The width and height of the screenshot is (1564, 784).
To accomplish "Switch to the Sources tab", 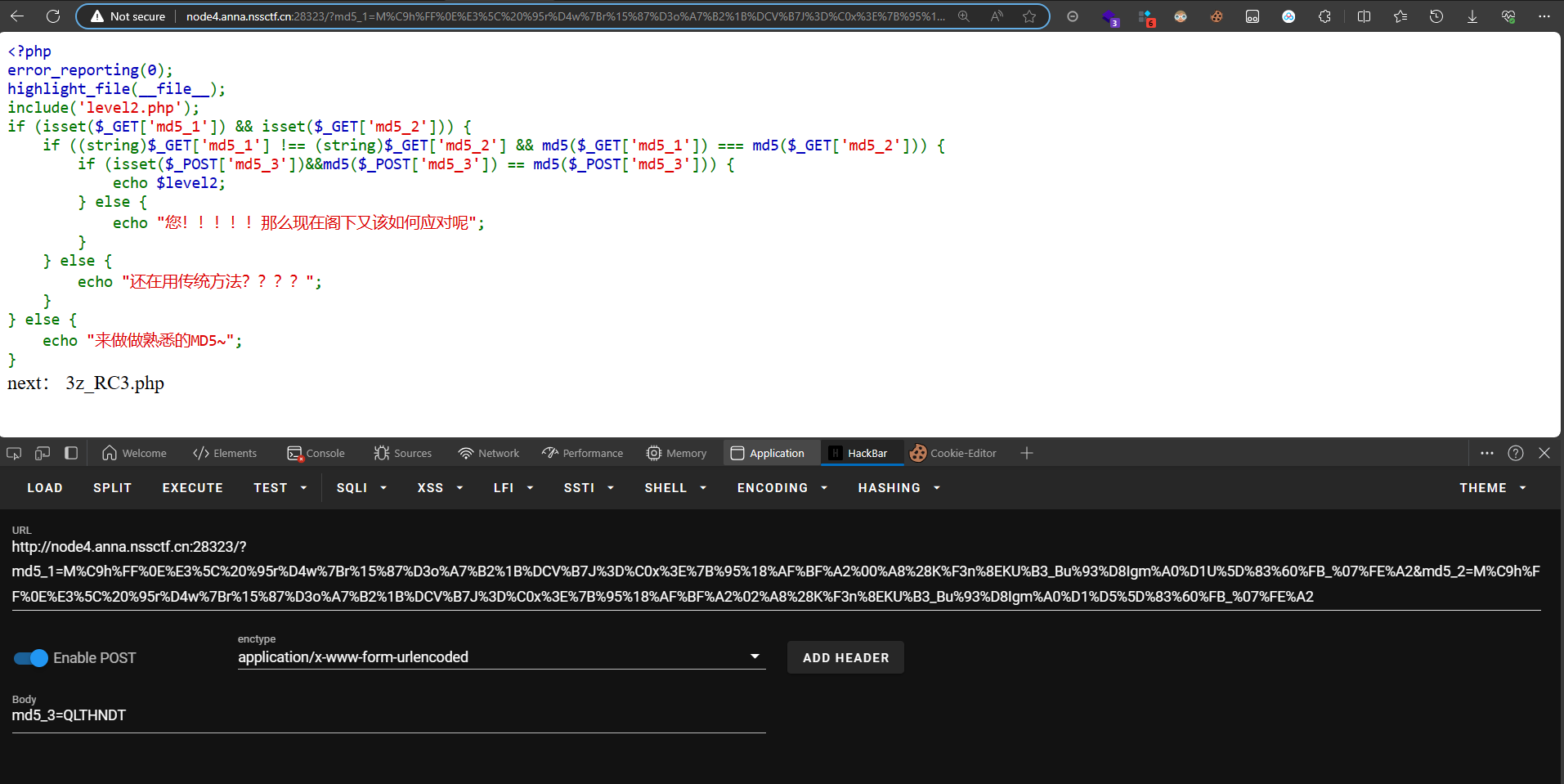I will 402,453.
